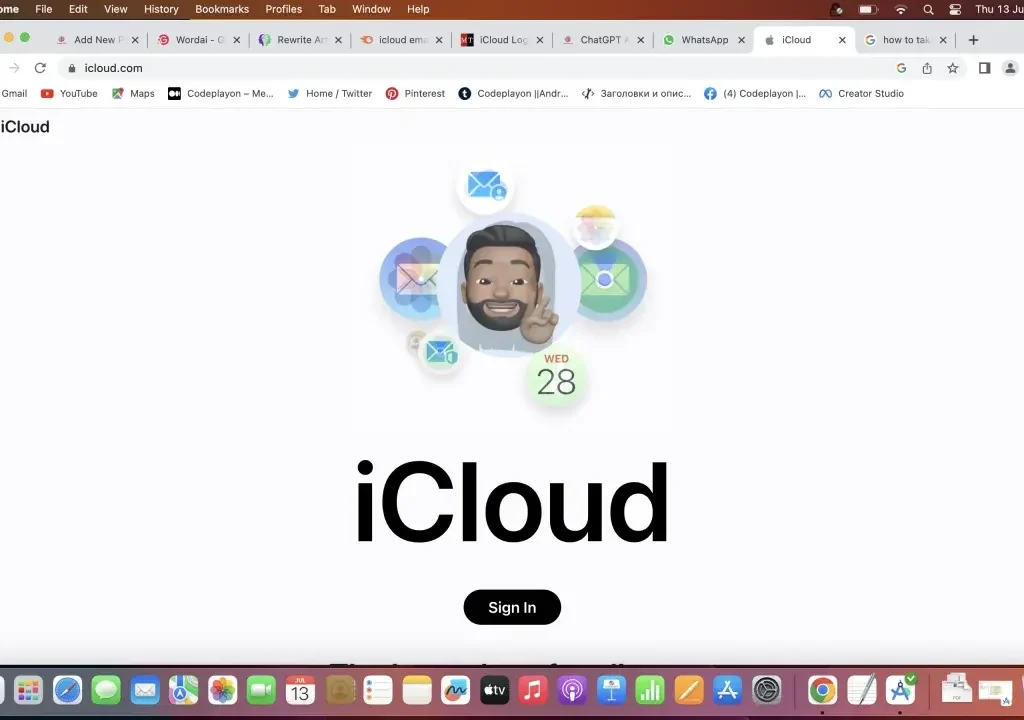This screenshot has height=720, width=1024.
Task: Open App Store from the Dock
Action: tap(728, 690)
